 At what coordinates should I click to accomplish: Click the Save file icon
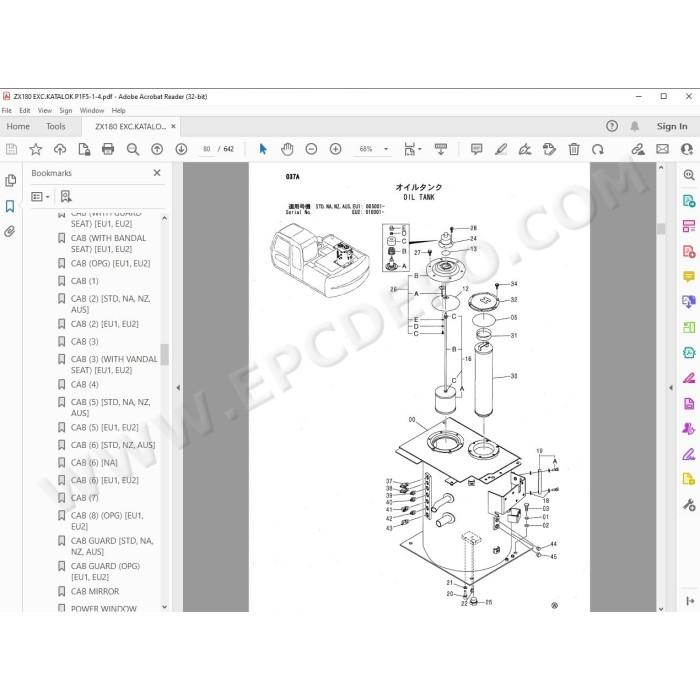pos(12,149)
